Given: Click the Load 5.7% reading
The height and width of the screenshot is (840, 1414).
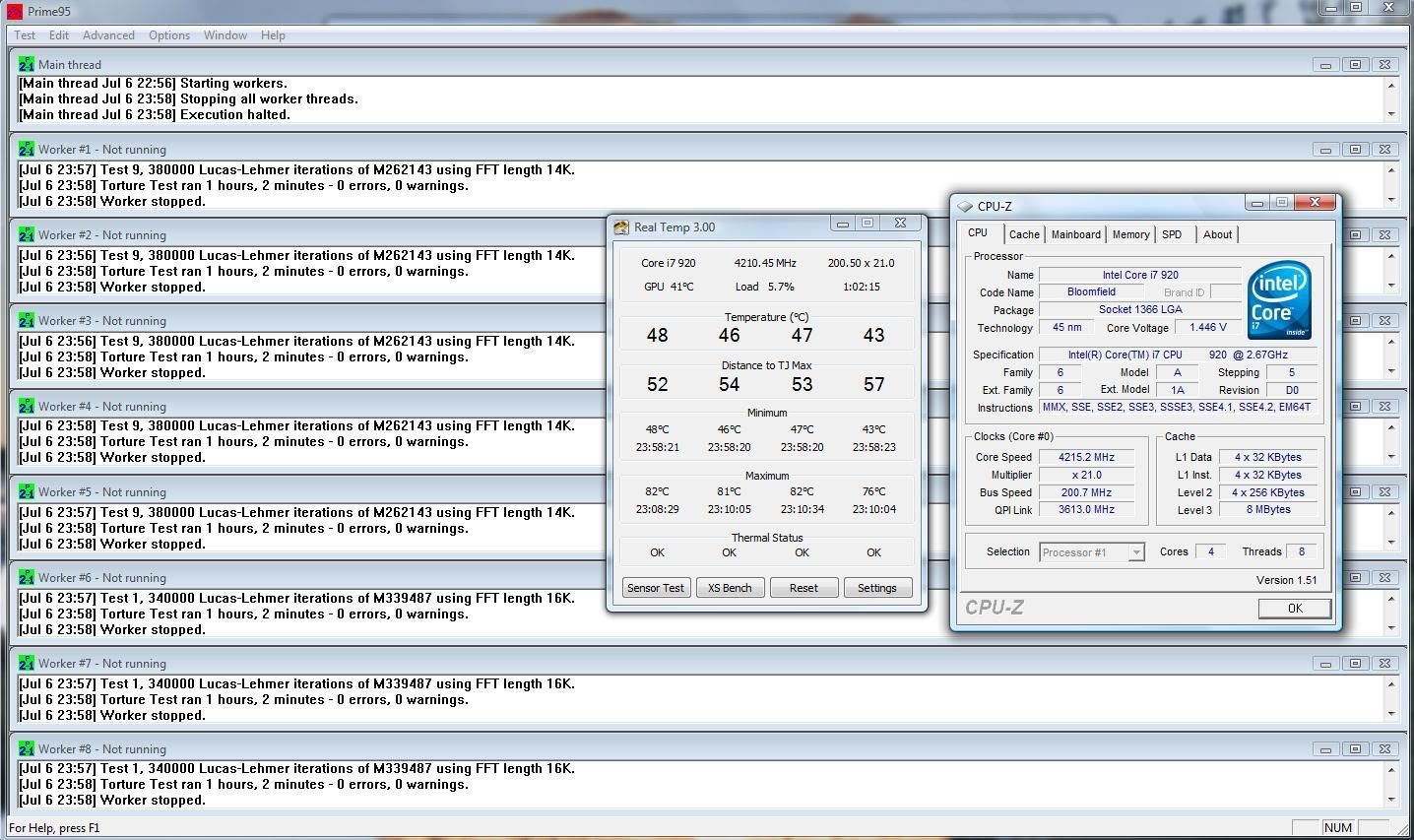Looking at the screenshot, I should click(765, 287).
